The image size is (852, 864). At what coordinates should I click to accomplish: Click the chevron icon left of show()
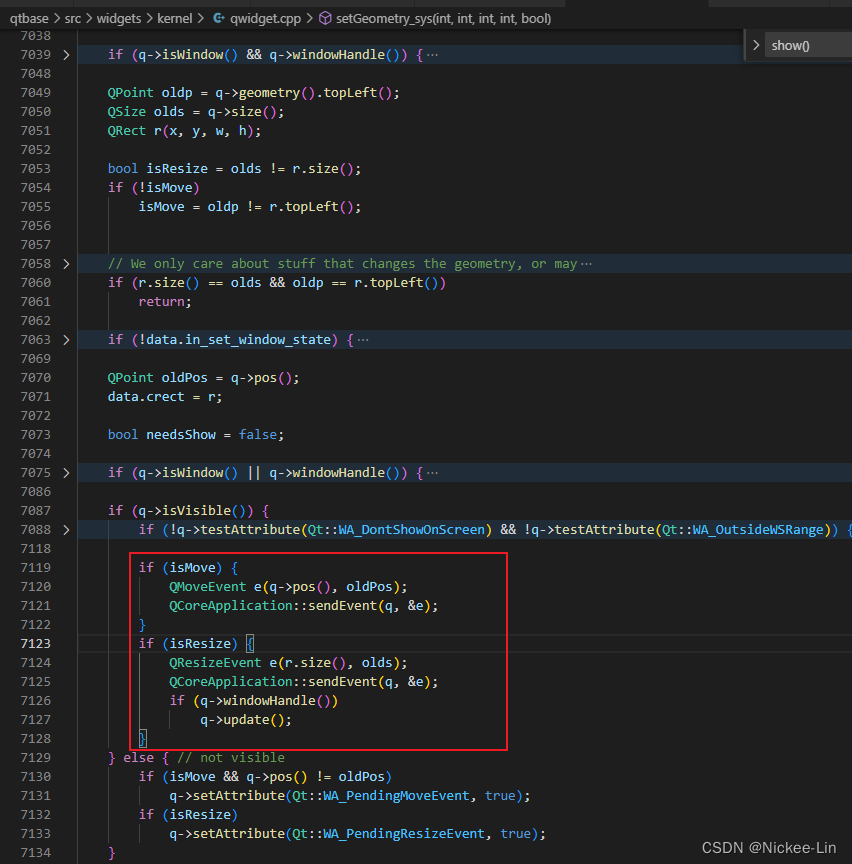[x=757, y=44]
